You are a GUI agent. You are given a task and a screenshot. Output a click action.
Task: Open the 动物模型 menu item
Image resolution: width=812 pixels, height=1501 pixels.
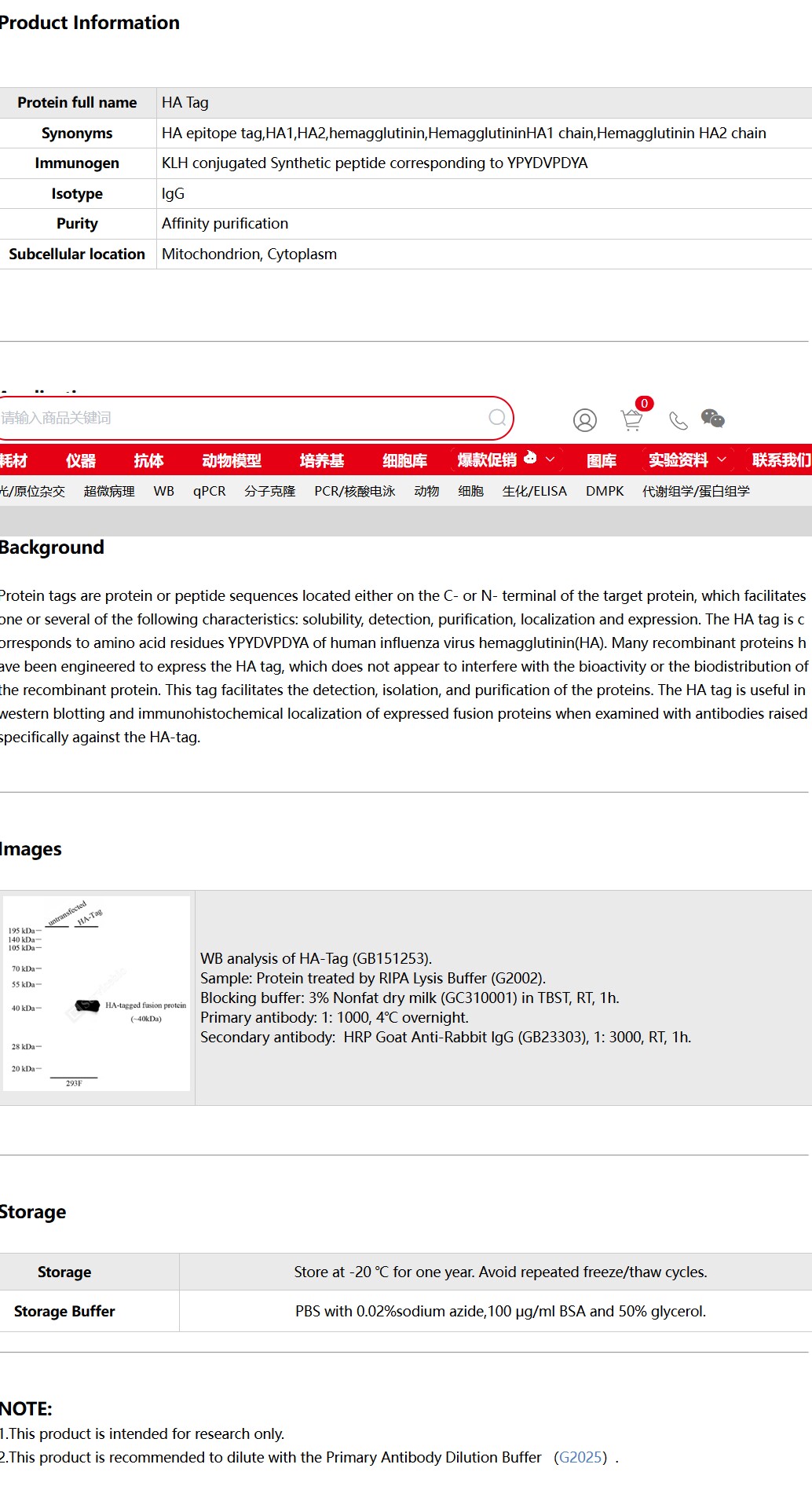(232, 460)
